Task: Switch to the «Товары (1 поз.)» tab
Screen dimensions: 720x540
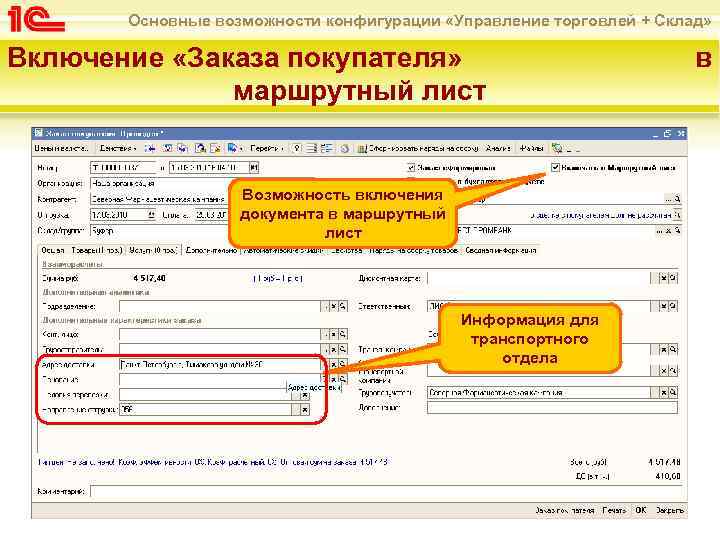Action: click(x=97, y=250)
